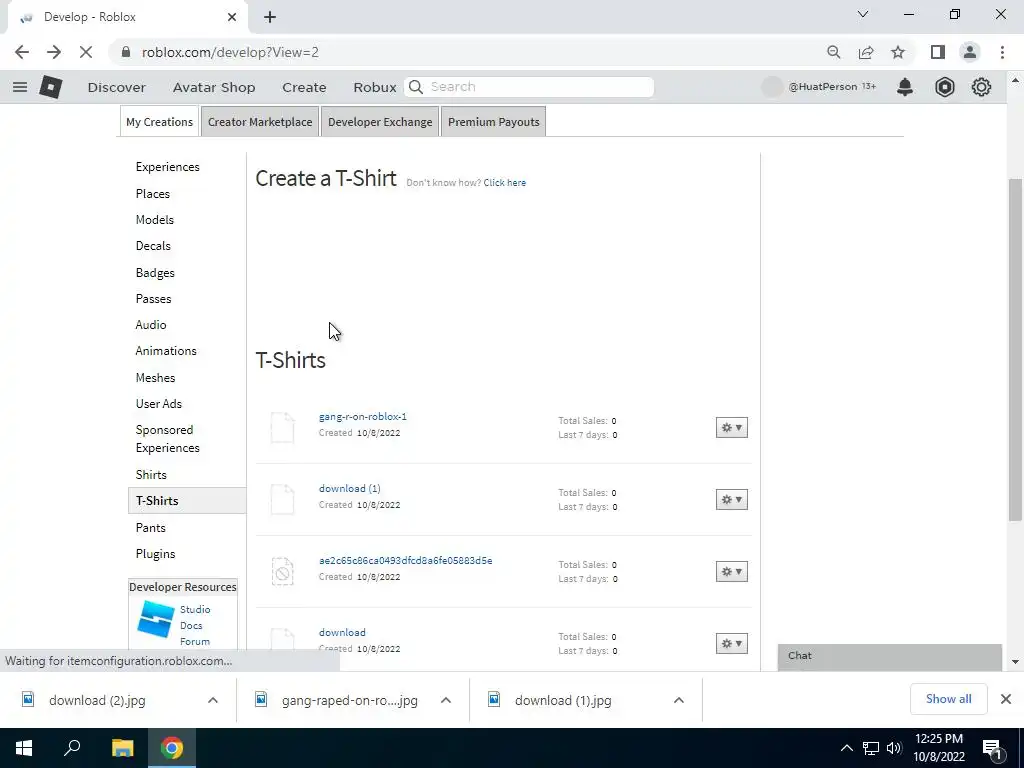Open Discover in the top navigation

click(117, 88)
